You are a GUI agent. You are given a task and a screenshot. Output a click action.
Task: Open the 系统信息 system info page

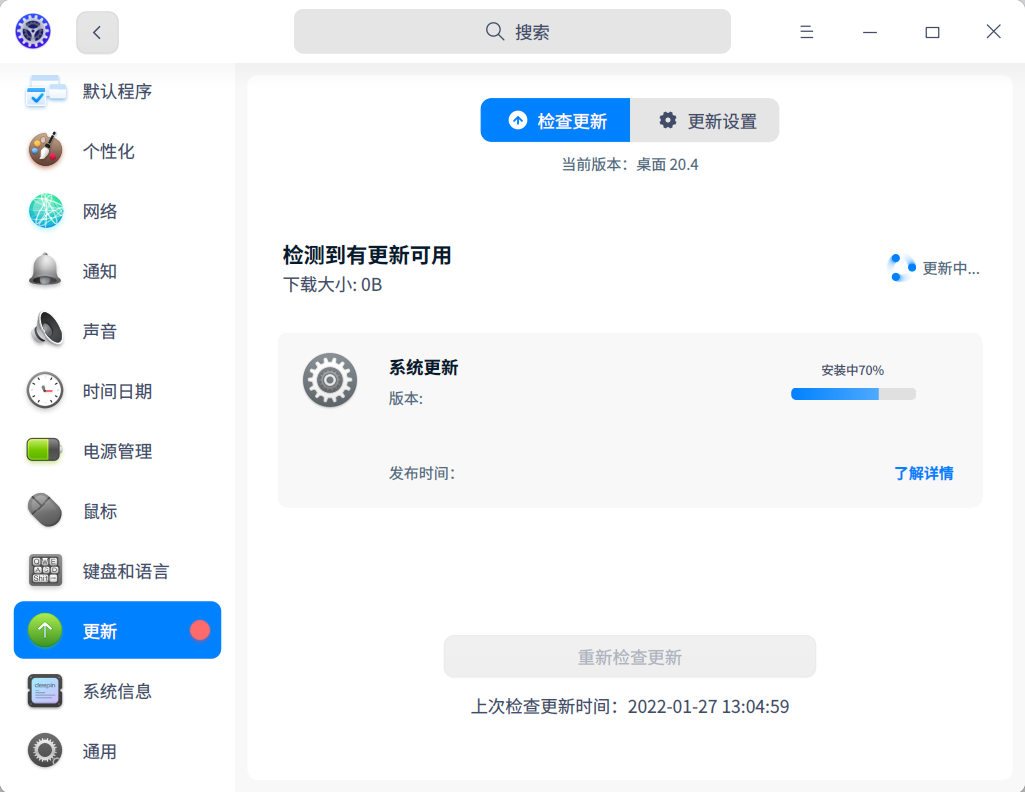click(x=117, y=691)
